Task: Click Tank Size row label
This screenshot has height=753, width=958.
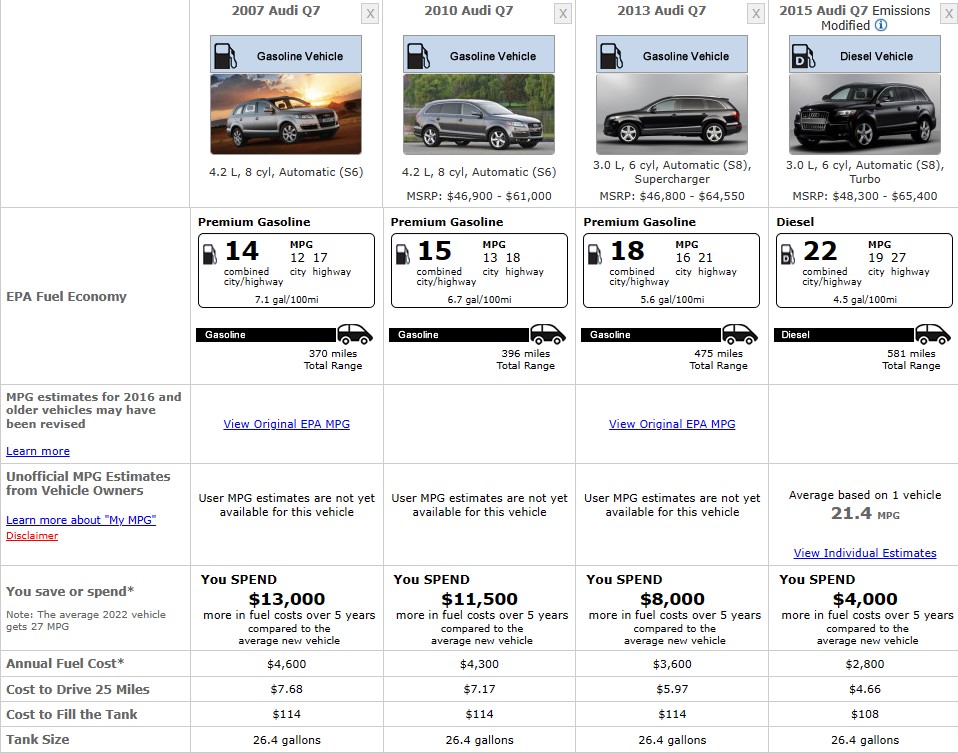Action: [x=38, y=739]
